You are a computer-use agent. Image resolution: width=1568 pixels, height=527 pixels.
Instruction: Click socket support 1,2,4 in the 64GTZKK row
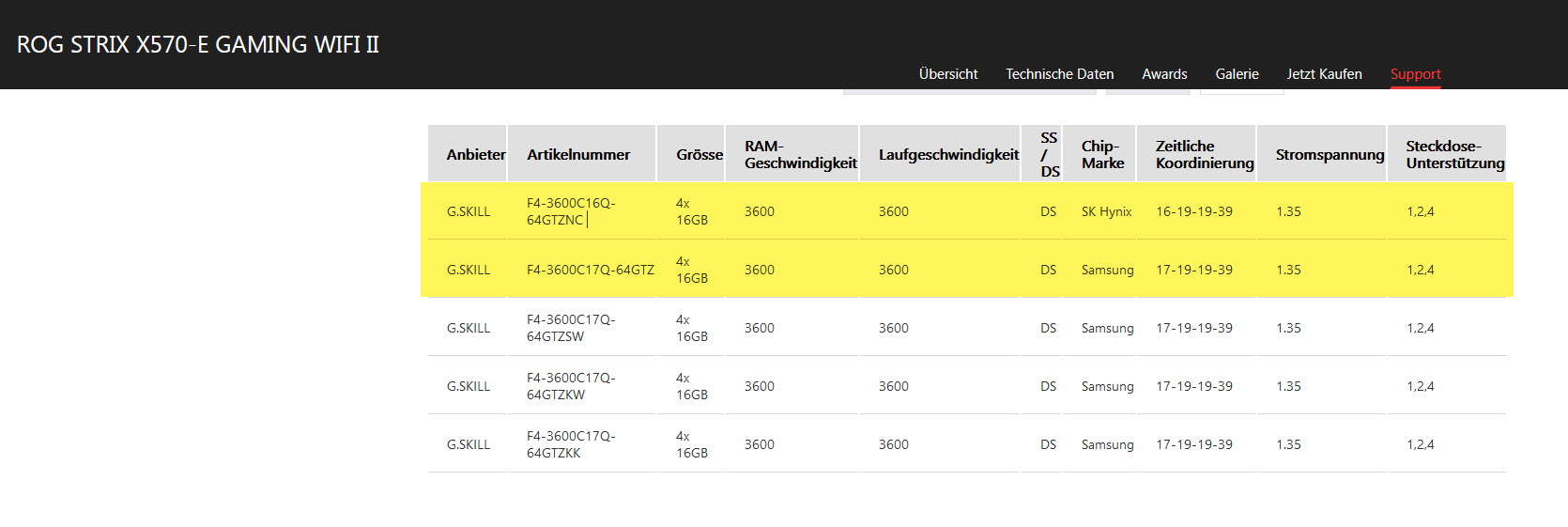(1420, 444)
